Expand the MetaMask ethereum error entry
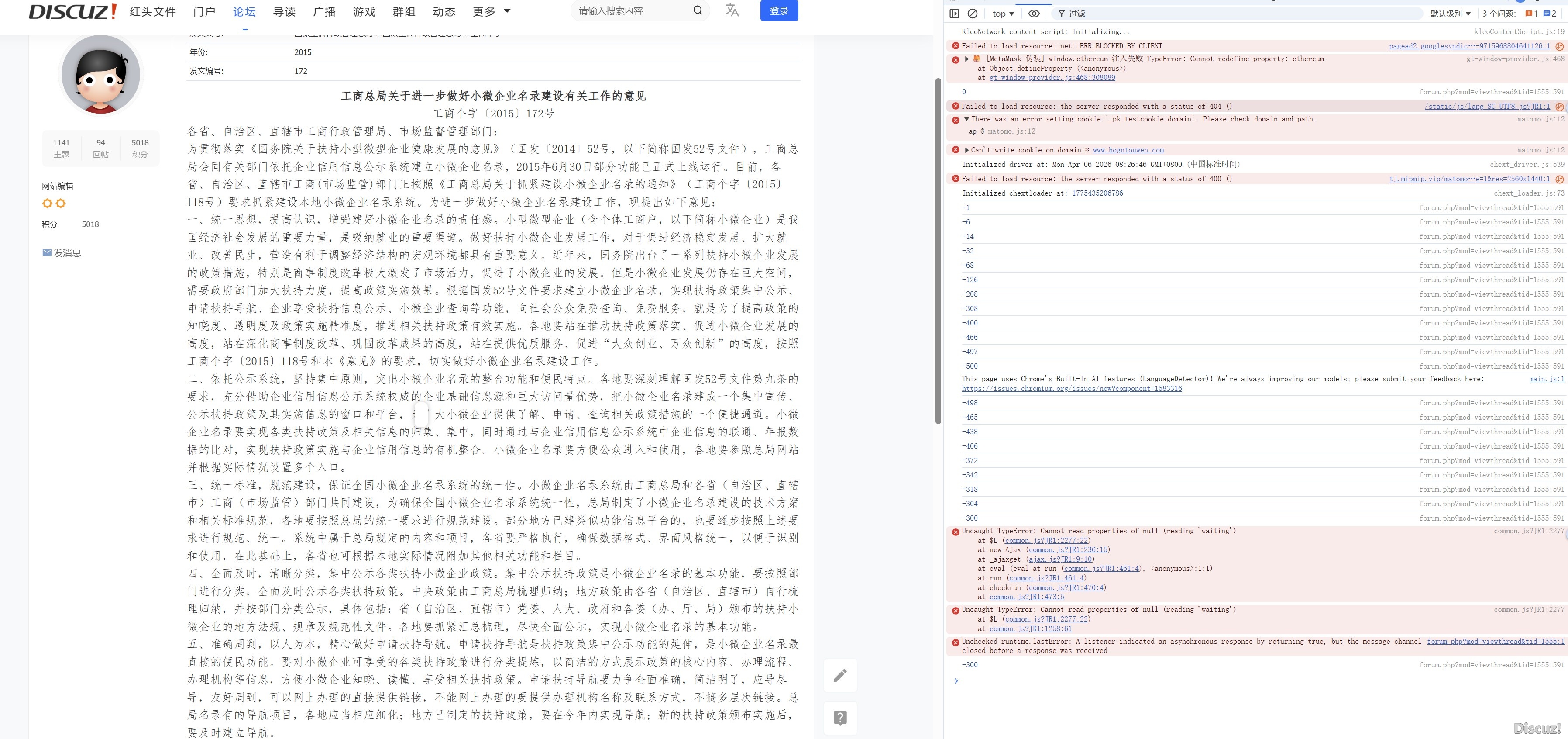The image size is (1568, 739). 966,59
